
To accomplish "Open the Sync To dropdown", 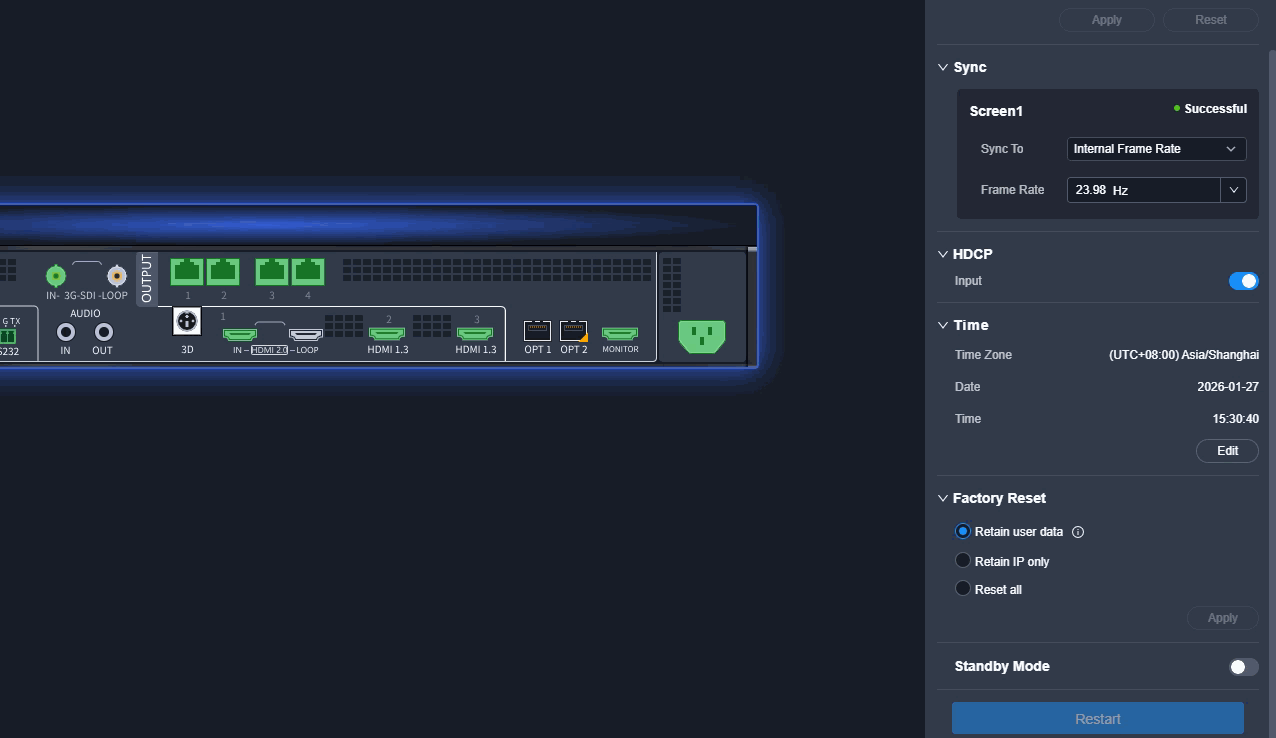I will pyautogui.click(x=1156, y=149).
